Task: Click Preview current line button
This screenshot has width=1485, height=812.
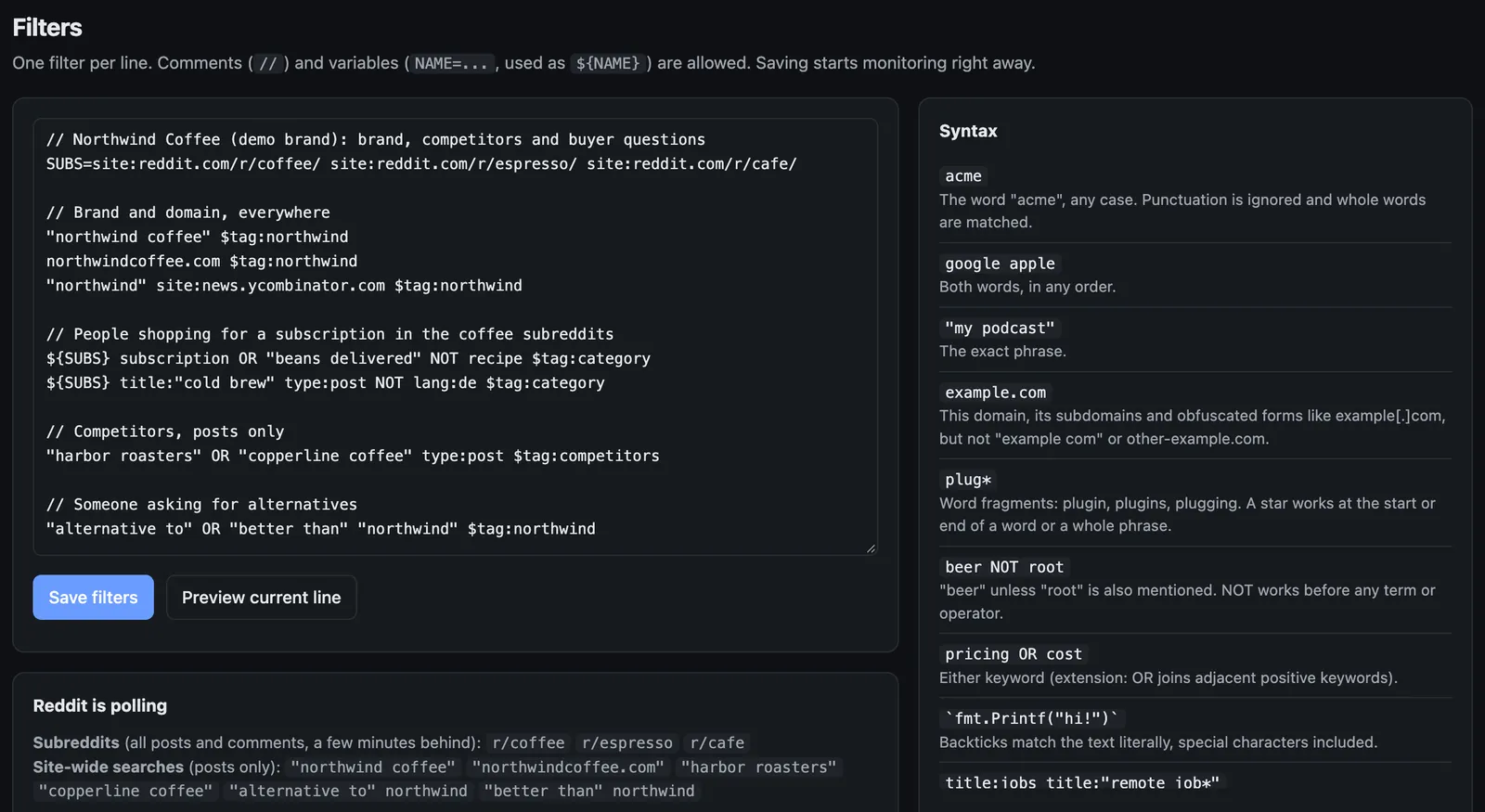Action: 261,598
